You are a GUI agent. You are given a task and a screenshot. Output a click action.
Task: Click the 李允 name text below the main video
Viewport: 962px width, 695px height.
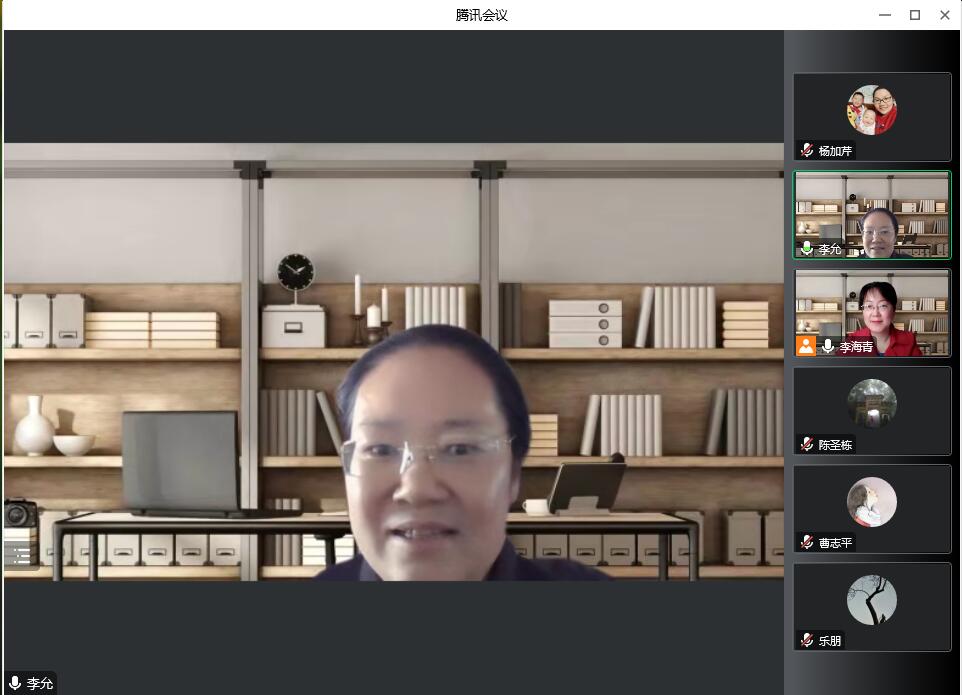(x=40, y=684)
